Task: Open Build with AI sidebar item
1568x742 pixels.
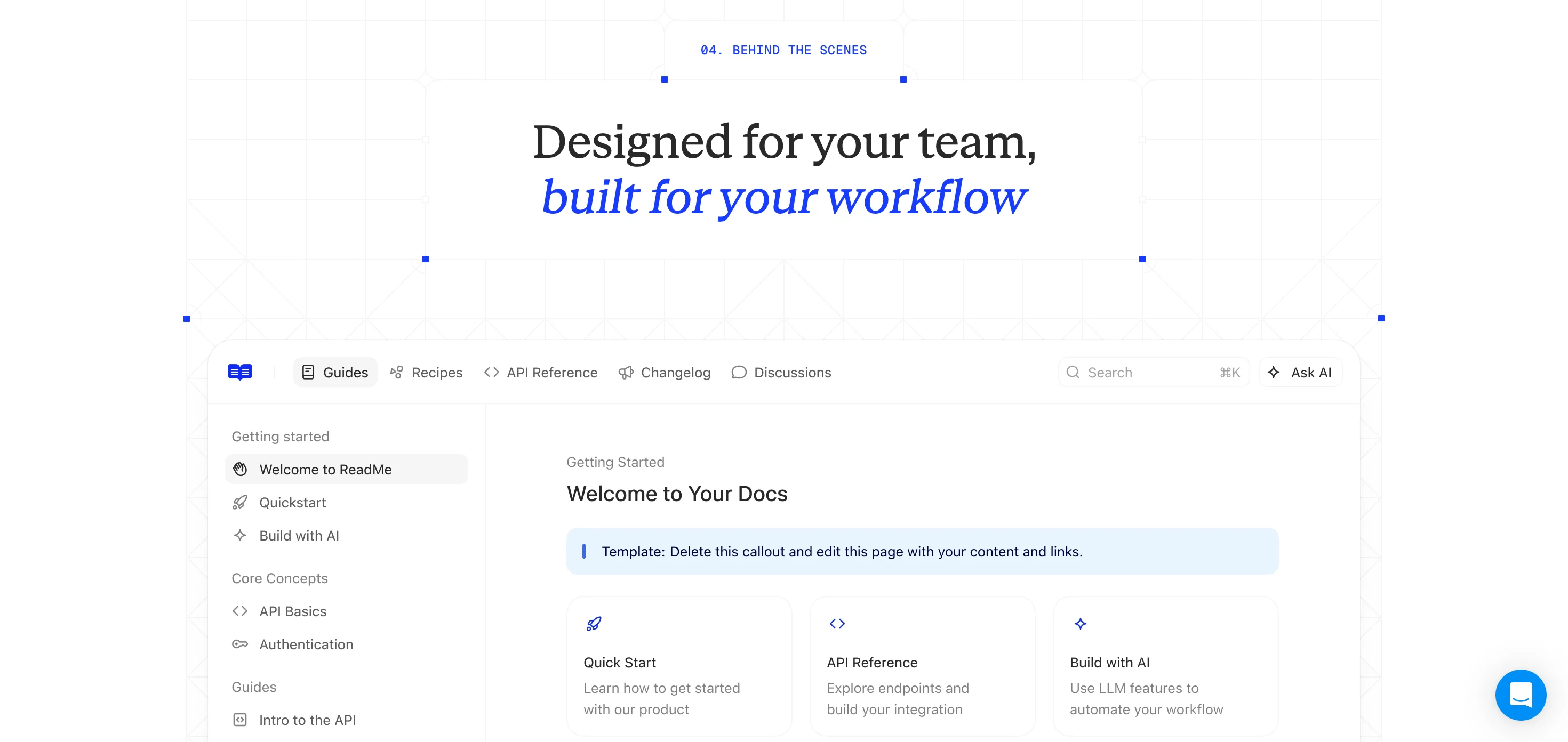Action: tap(346, 535)
